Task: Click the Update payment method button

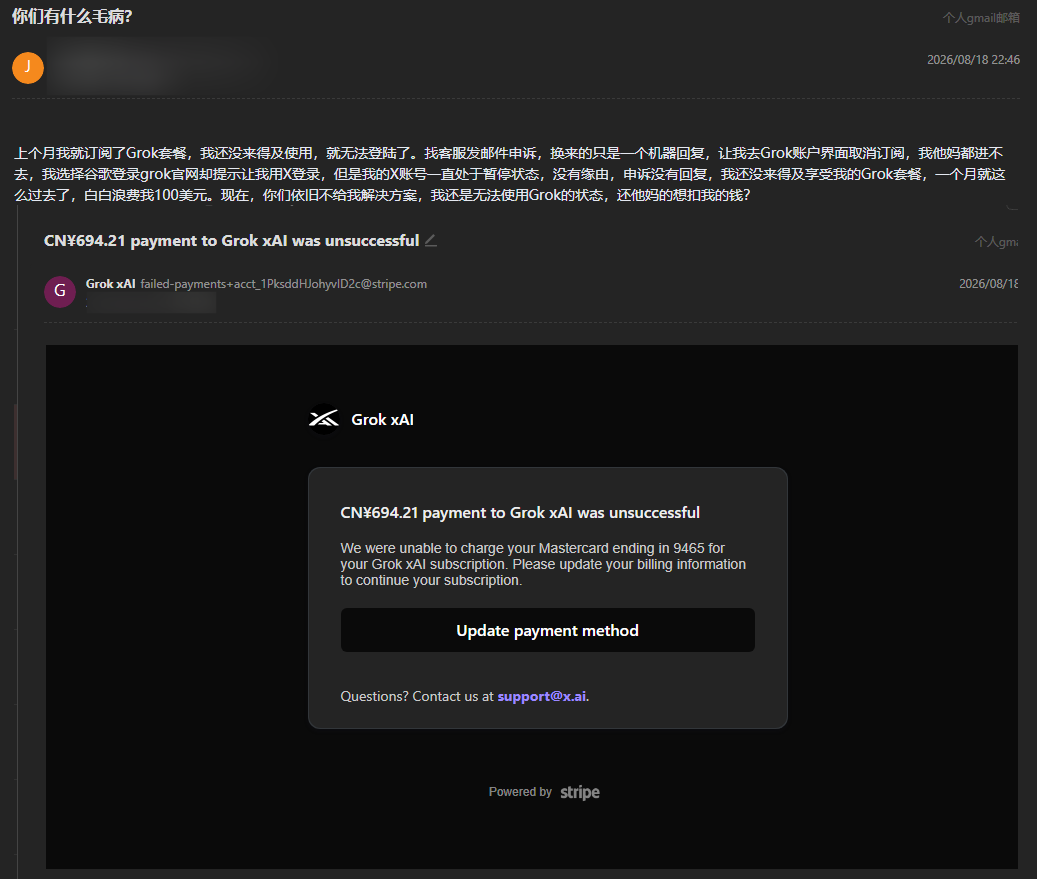Action: point(548,630)
